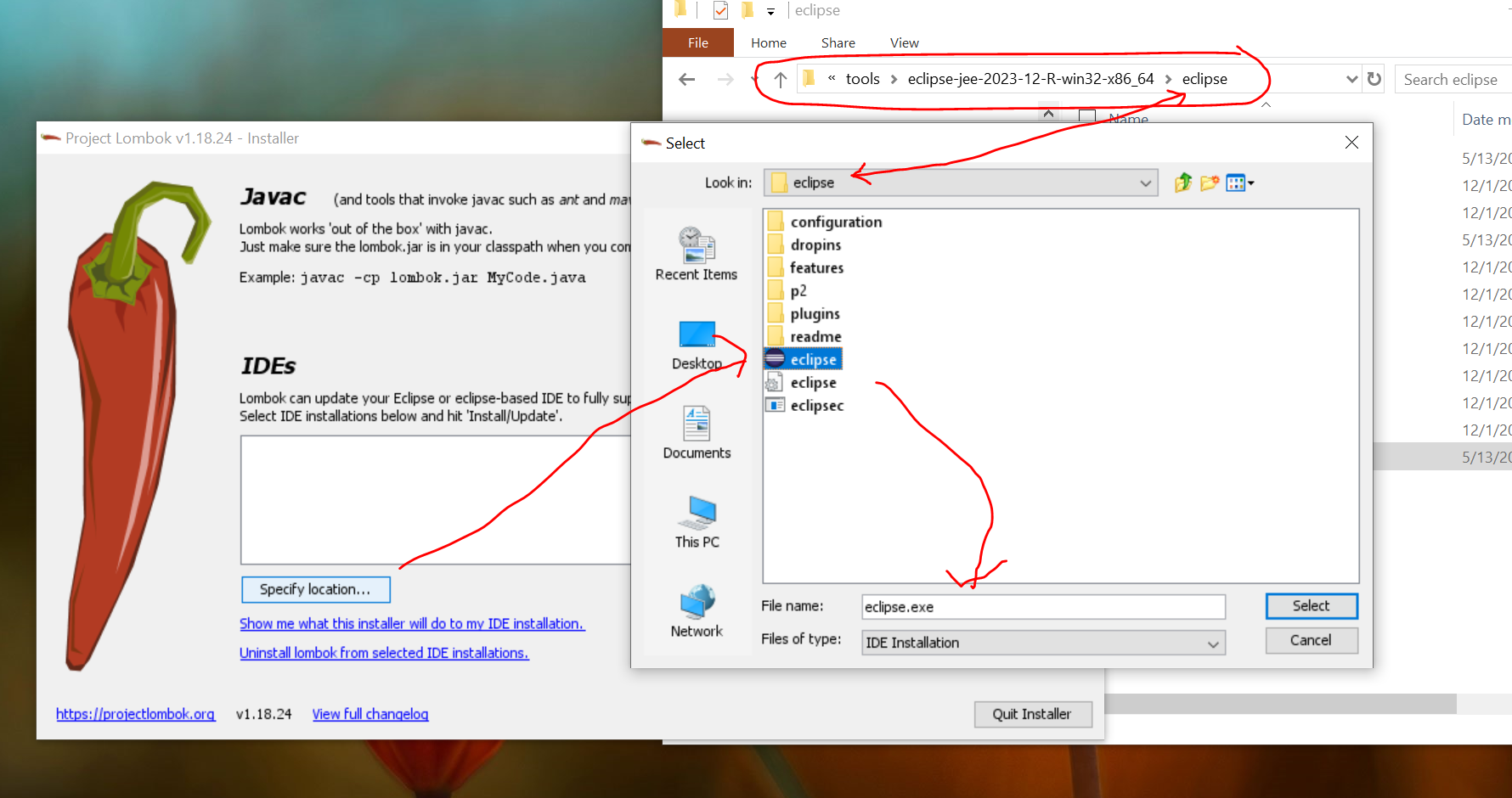Open the quick access toolbar customize arrow

[770, 11]
